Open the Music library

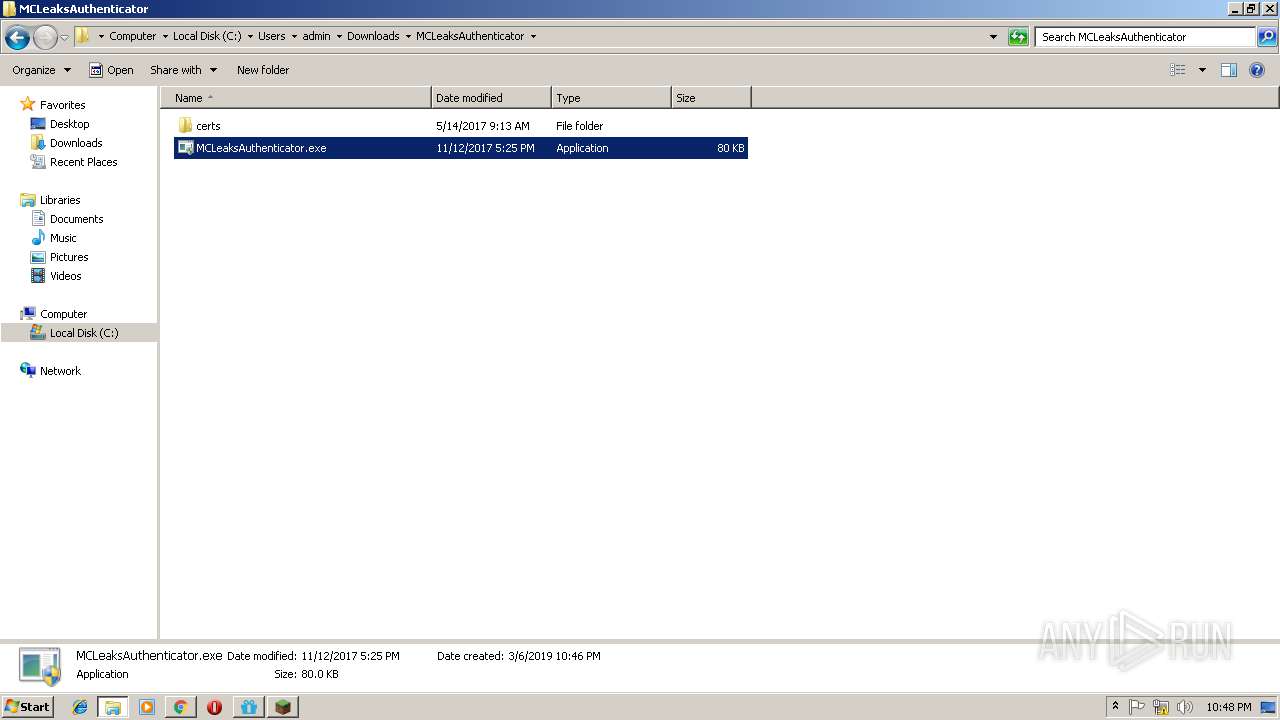point(63,238)
